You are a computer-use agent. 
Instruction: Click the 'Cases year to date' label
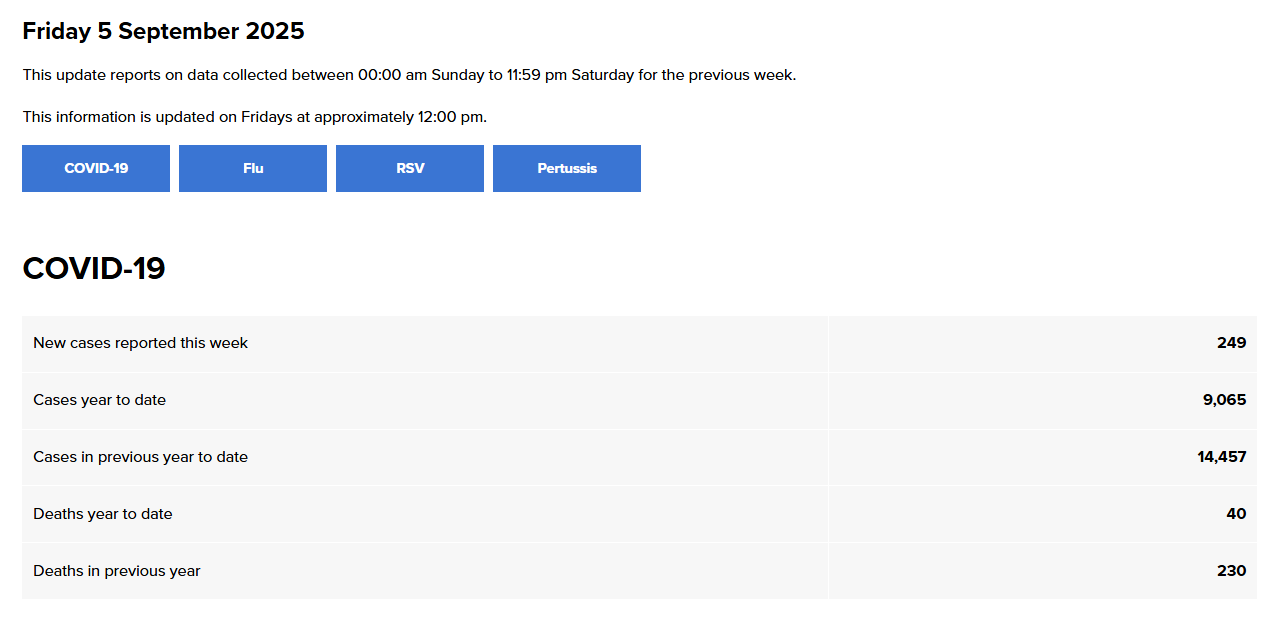point(99,400)
